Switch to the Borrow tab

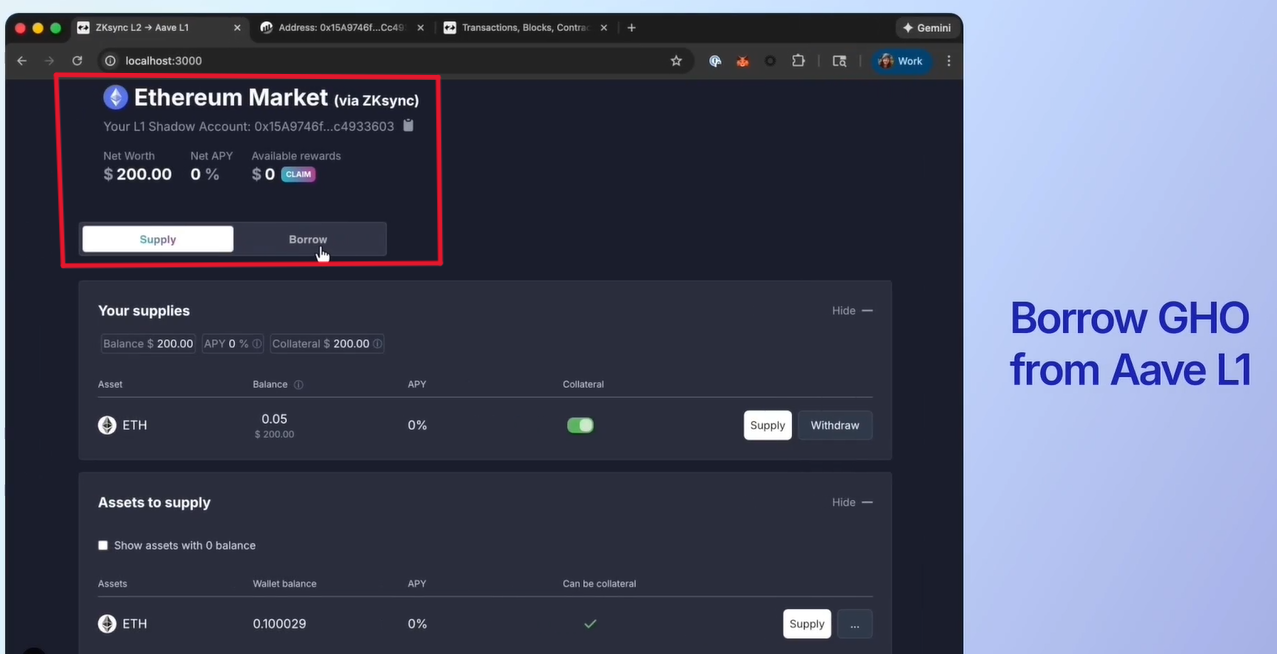[x=308, y=240]
